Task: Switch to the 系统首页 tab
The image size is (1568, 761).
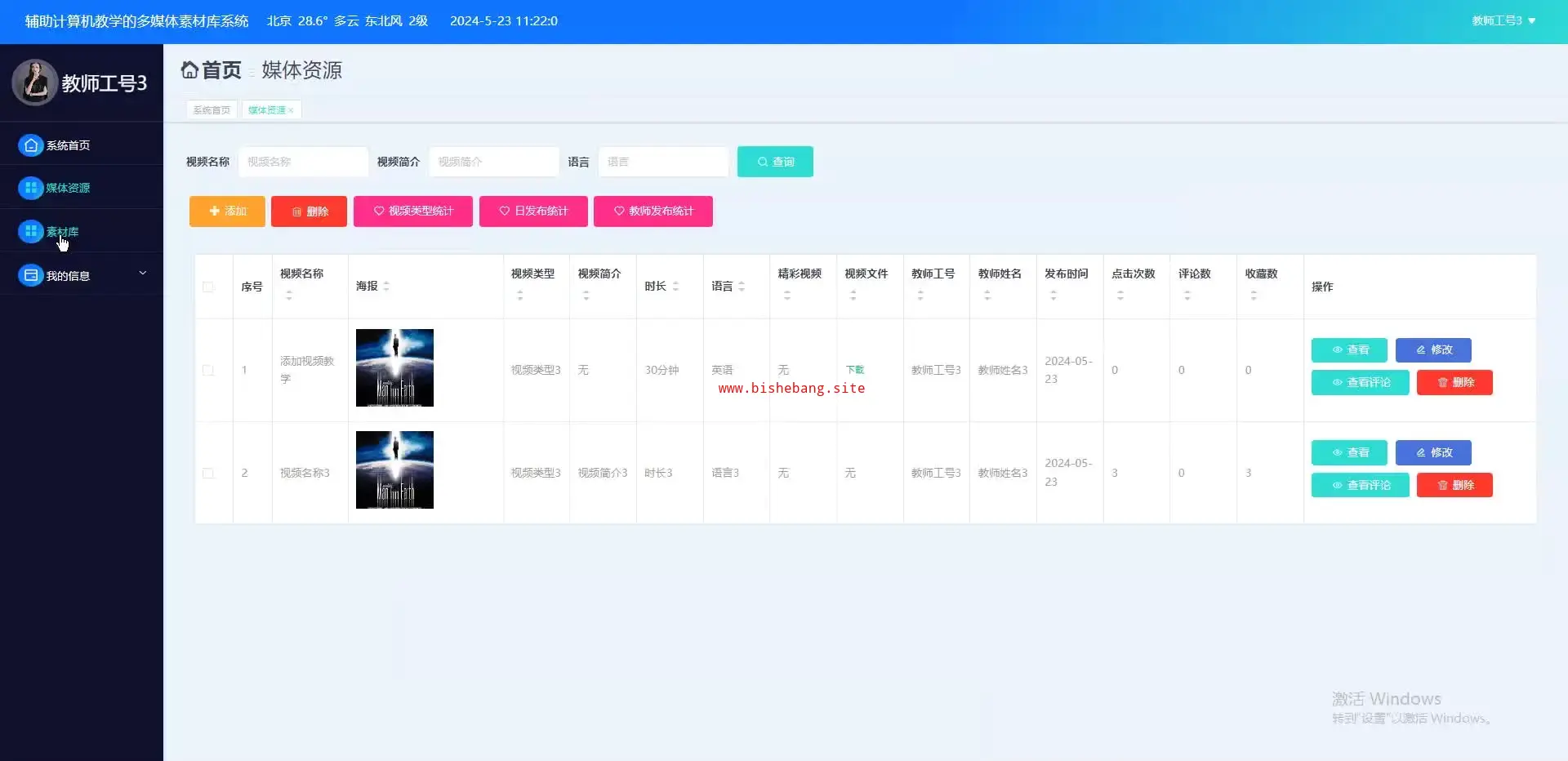Action: (212, 110)
